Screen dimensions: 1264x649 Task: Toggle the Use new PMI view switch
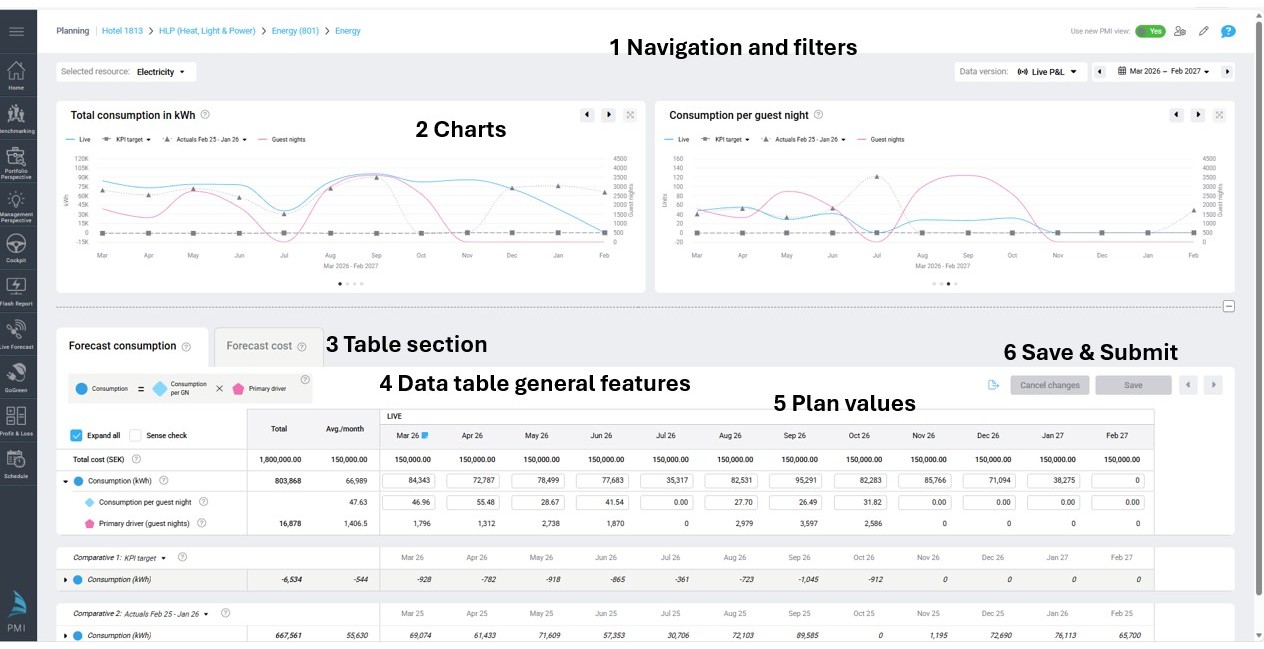pyautogui.click(x=1150, y=31)
